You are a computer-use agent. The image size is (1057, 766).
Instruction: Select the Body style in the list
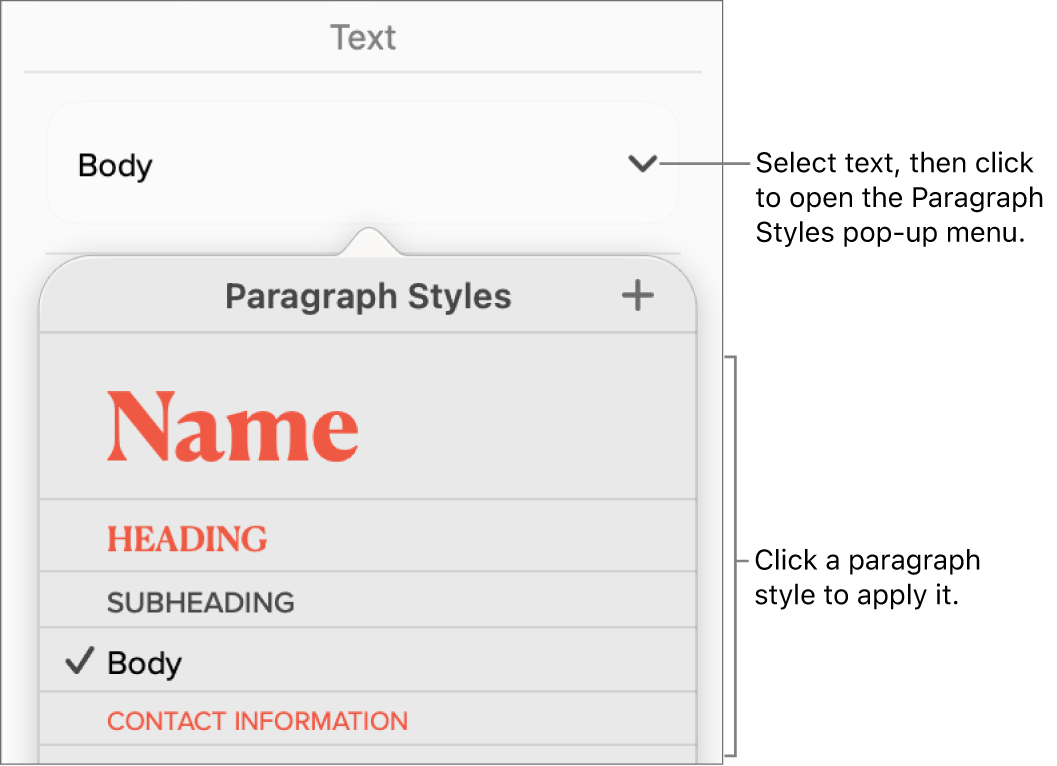tap(145, 661)
